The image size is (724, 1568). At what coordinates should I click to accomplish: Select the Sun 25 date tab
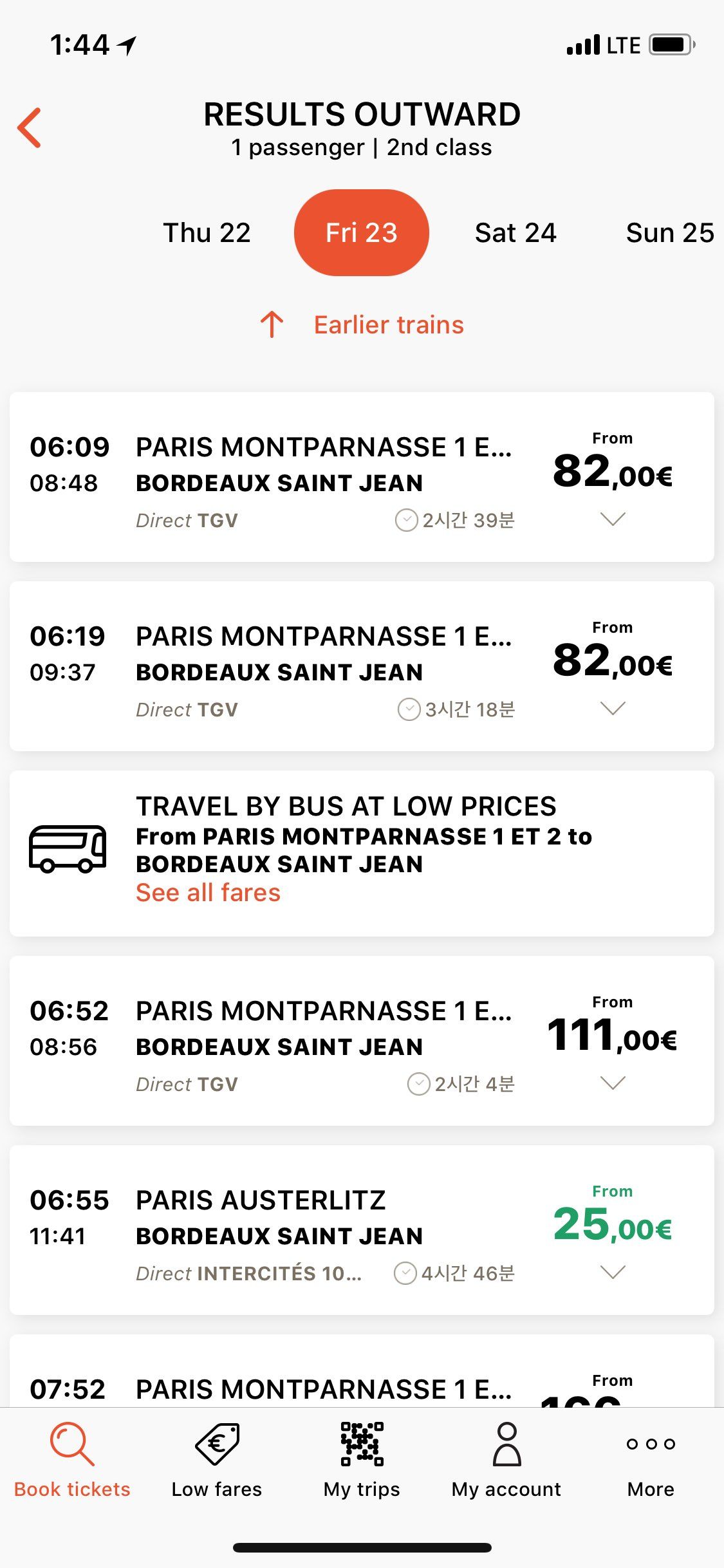[670, 232]
